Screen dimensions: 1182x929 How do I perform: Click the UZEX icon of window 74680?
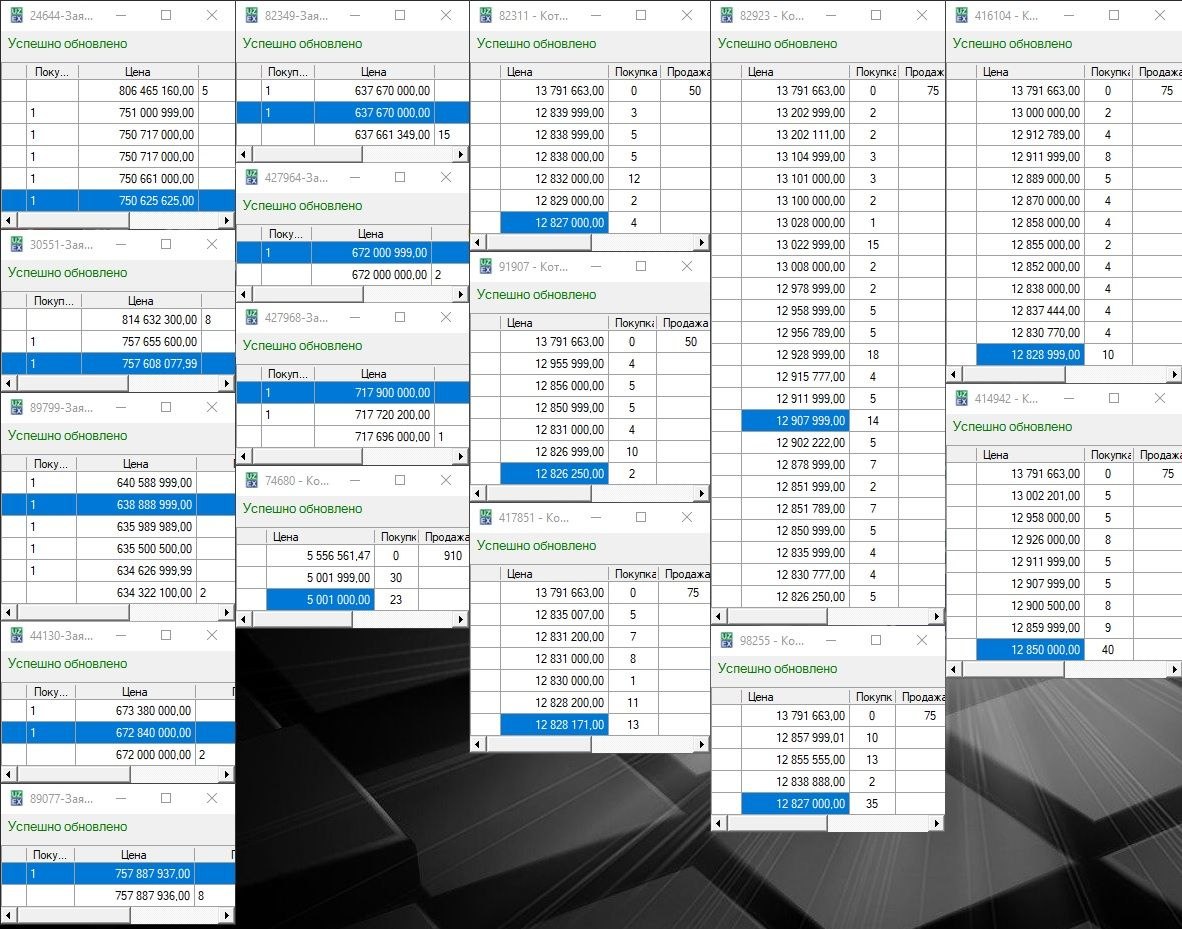click(251, 481)
